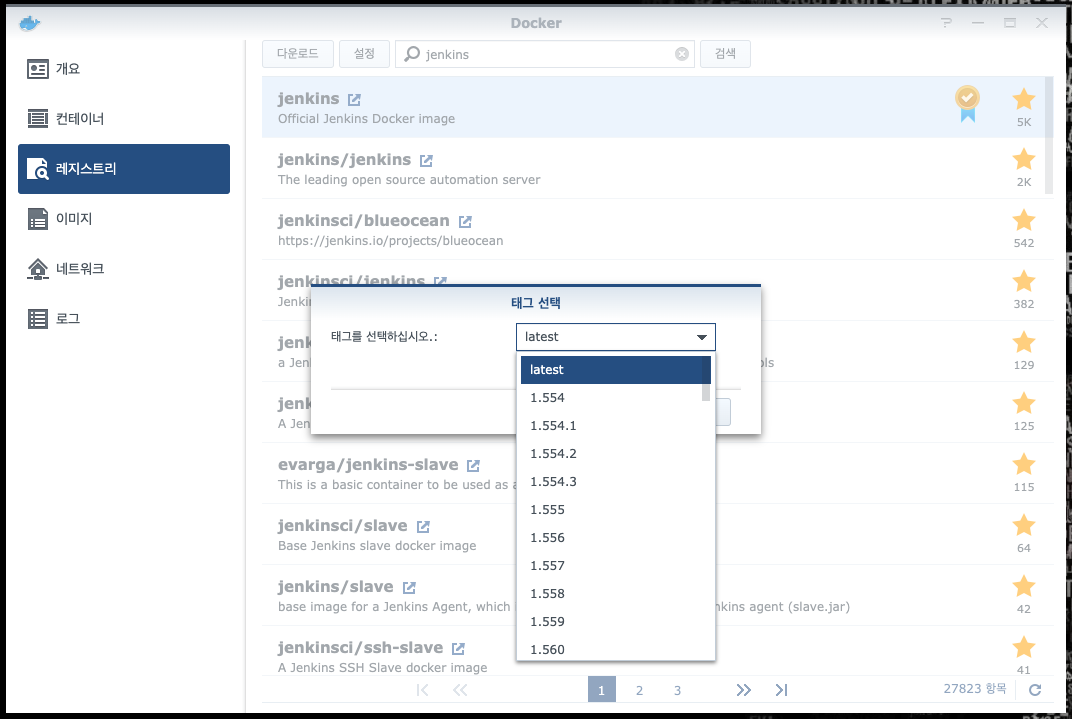The width and height of the screenshot is (1072, 719).
Task: Click the star icon showing 41
Action: [x=1023, y=647]
